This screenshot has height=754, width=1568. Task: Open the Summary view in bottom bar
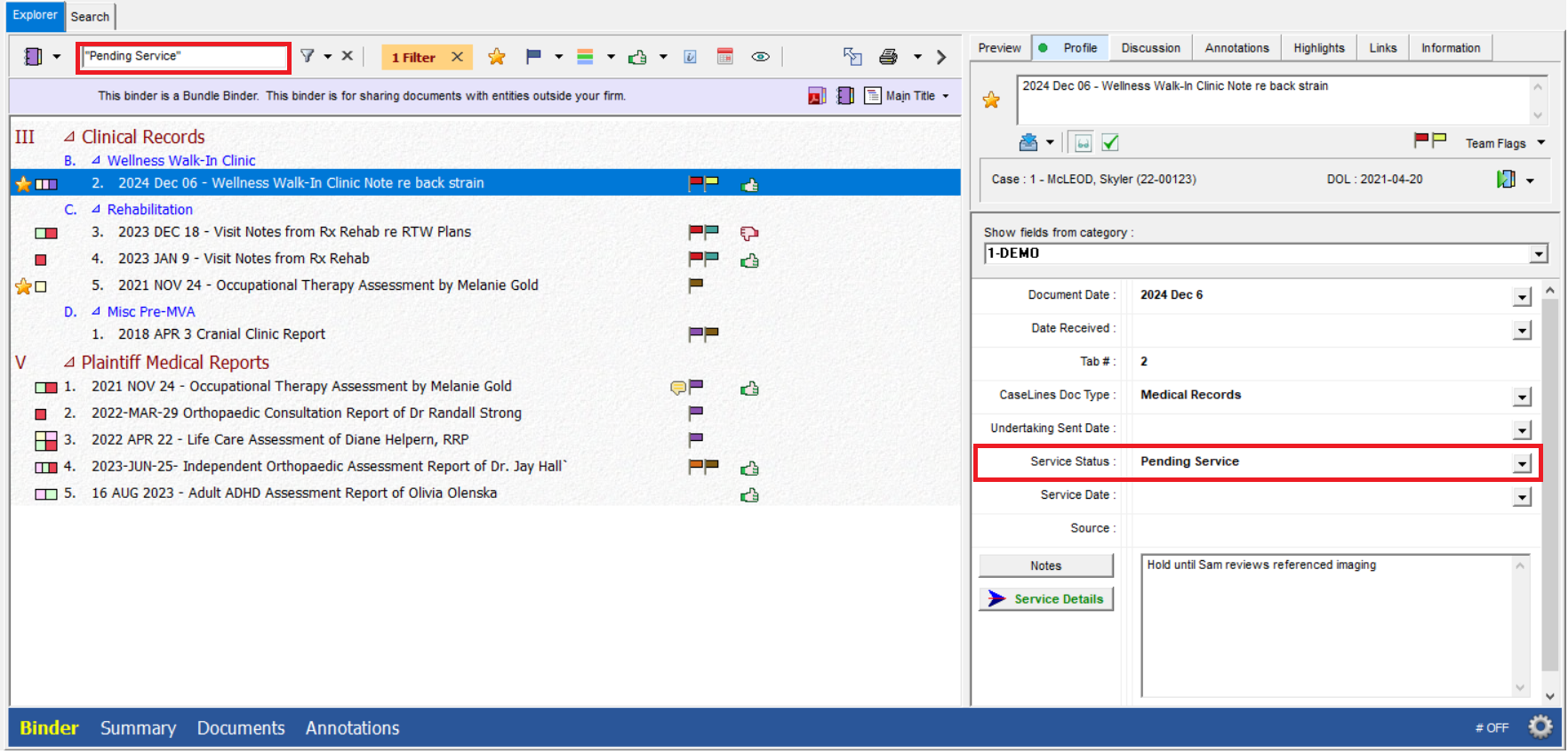(138, 728)
